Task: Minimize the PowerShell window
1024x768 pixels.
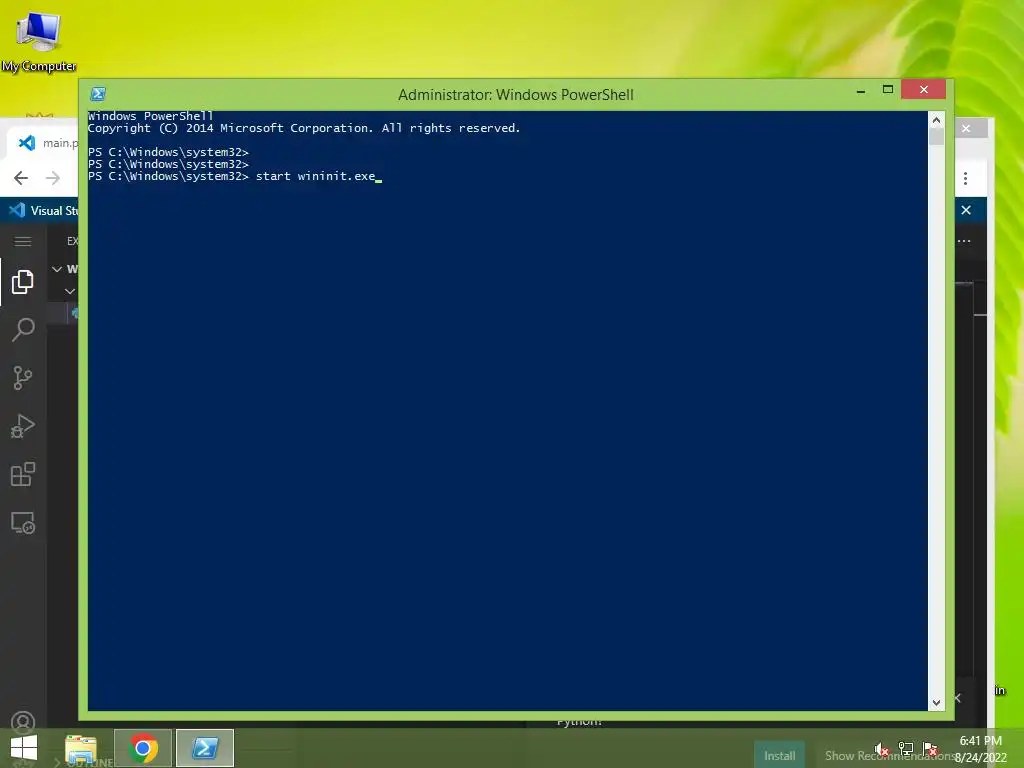Action: pos(861,90)
